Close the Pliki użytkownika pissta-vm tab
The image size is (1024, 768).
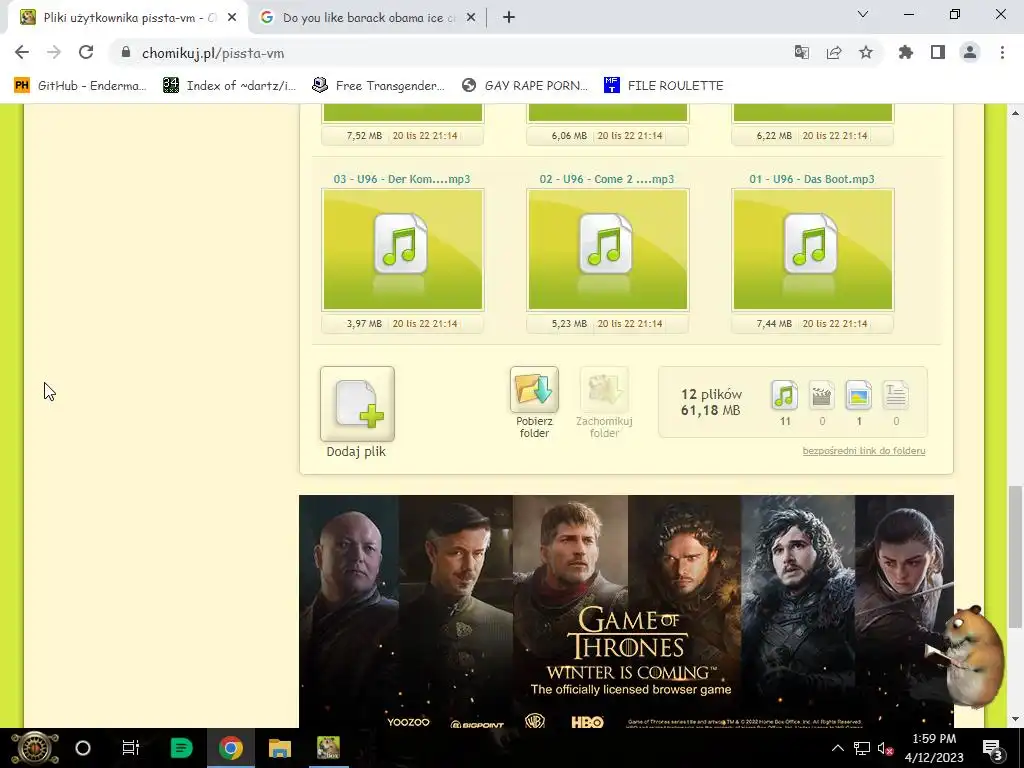tap(232, 18)
